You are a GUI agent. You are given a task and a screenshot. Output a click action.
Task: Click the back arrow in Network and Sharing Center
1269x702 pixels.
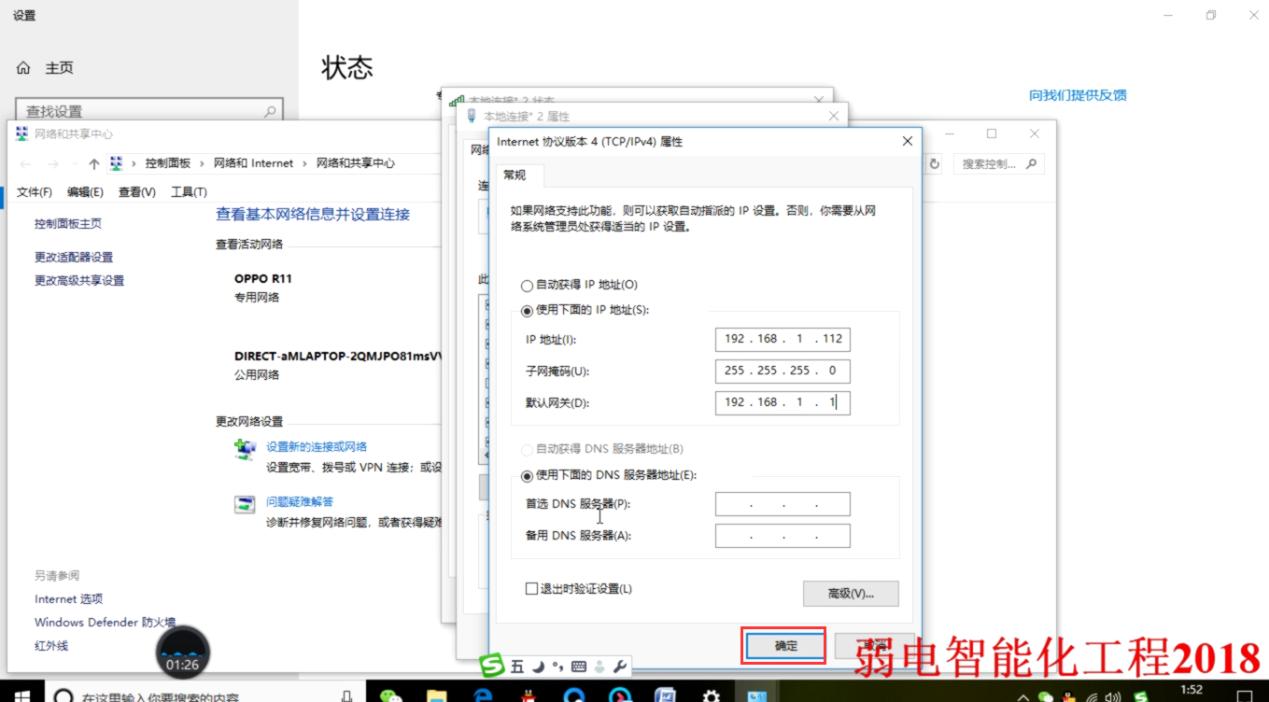tap(24, 163)
